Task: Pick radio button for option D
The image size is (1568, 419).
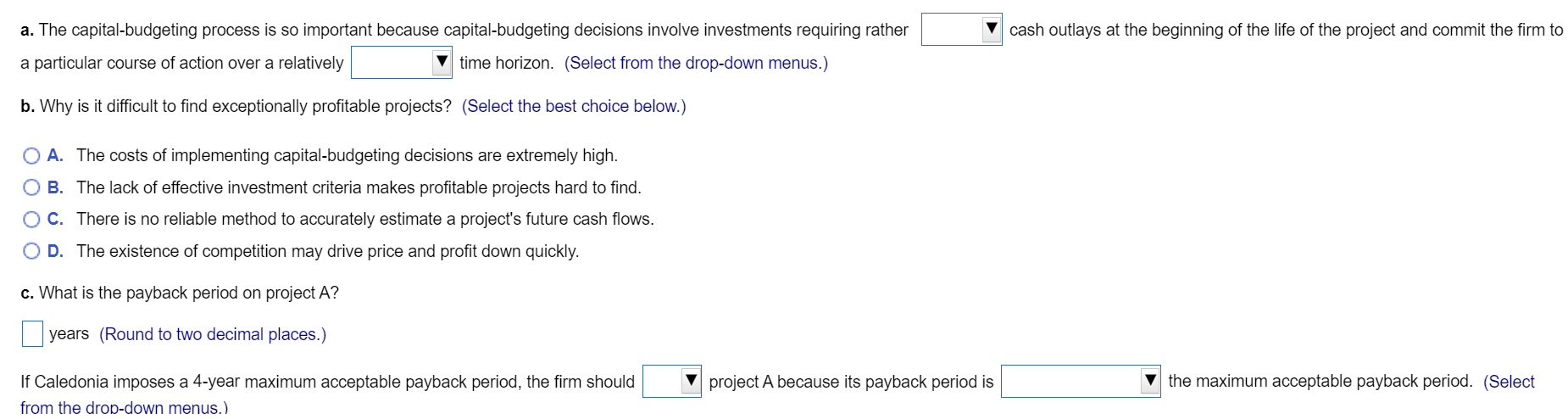Action: (32, 251)
